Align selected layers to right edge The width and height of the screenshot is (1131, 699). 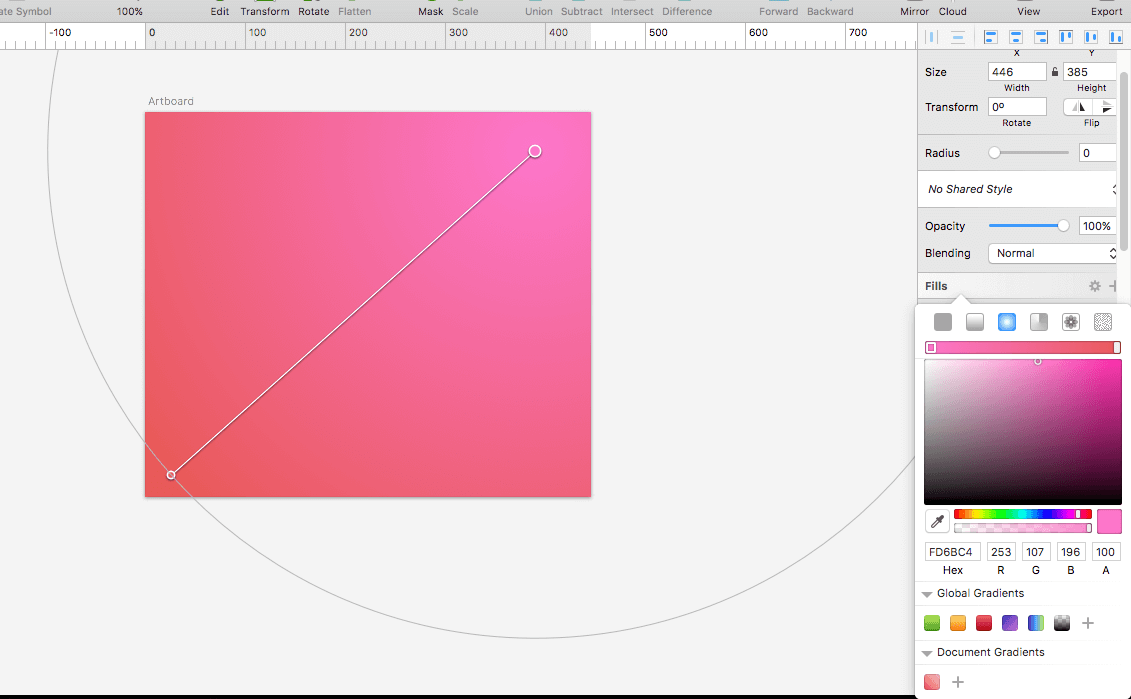[1041, 37]
